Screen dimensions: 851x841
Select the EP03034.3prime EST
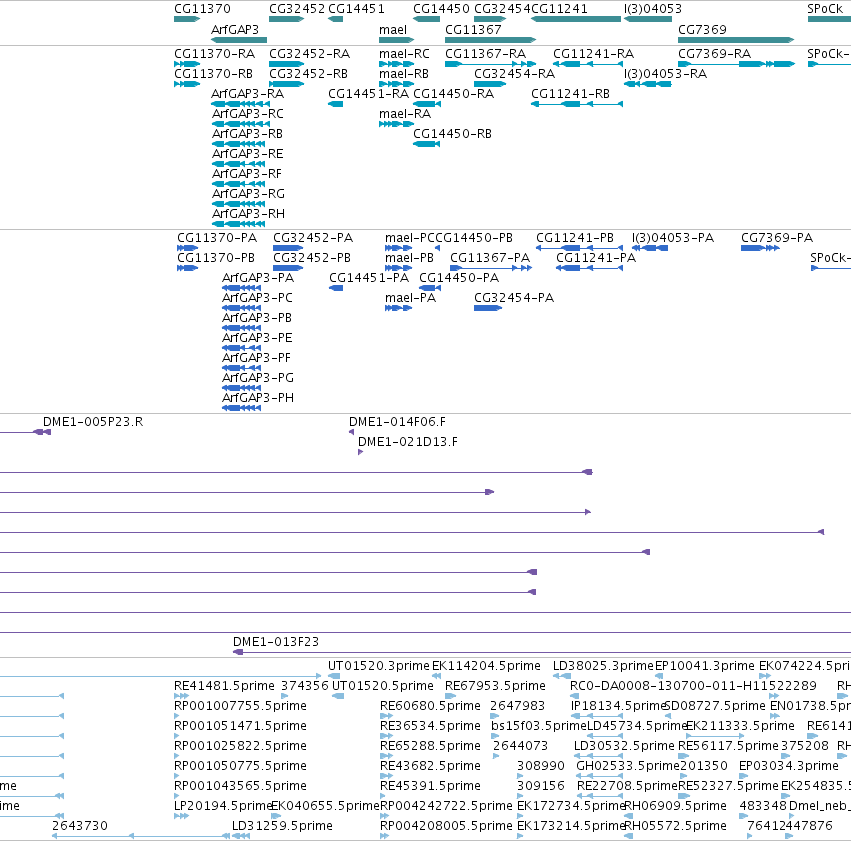click(744, 776)
